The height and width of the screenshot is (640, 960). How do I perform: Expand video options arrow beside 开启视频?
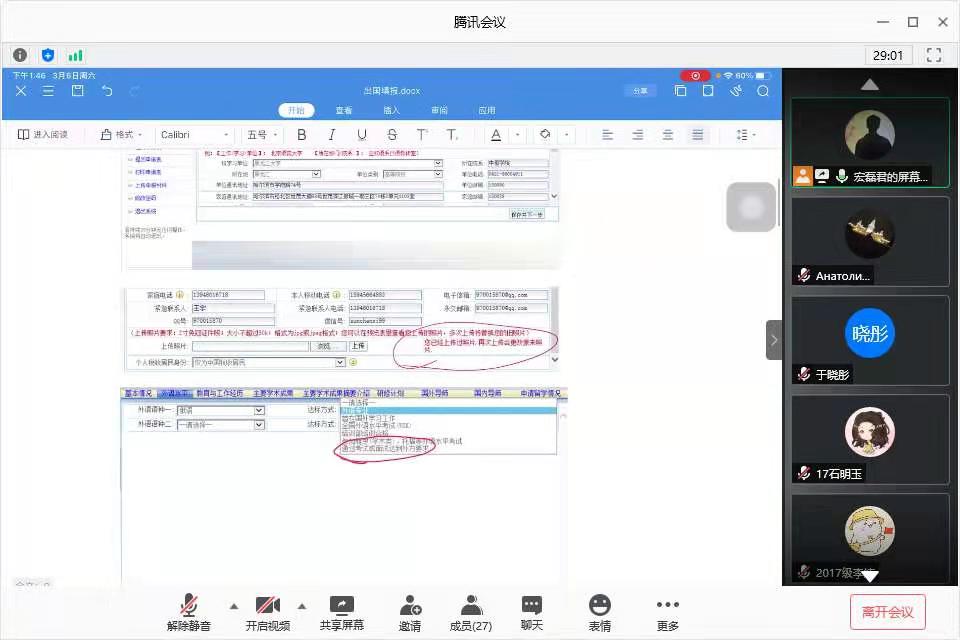coord(301,605)
